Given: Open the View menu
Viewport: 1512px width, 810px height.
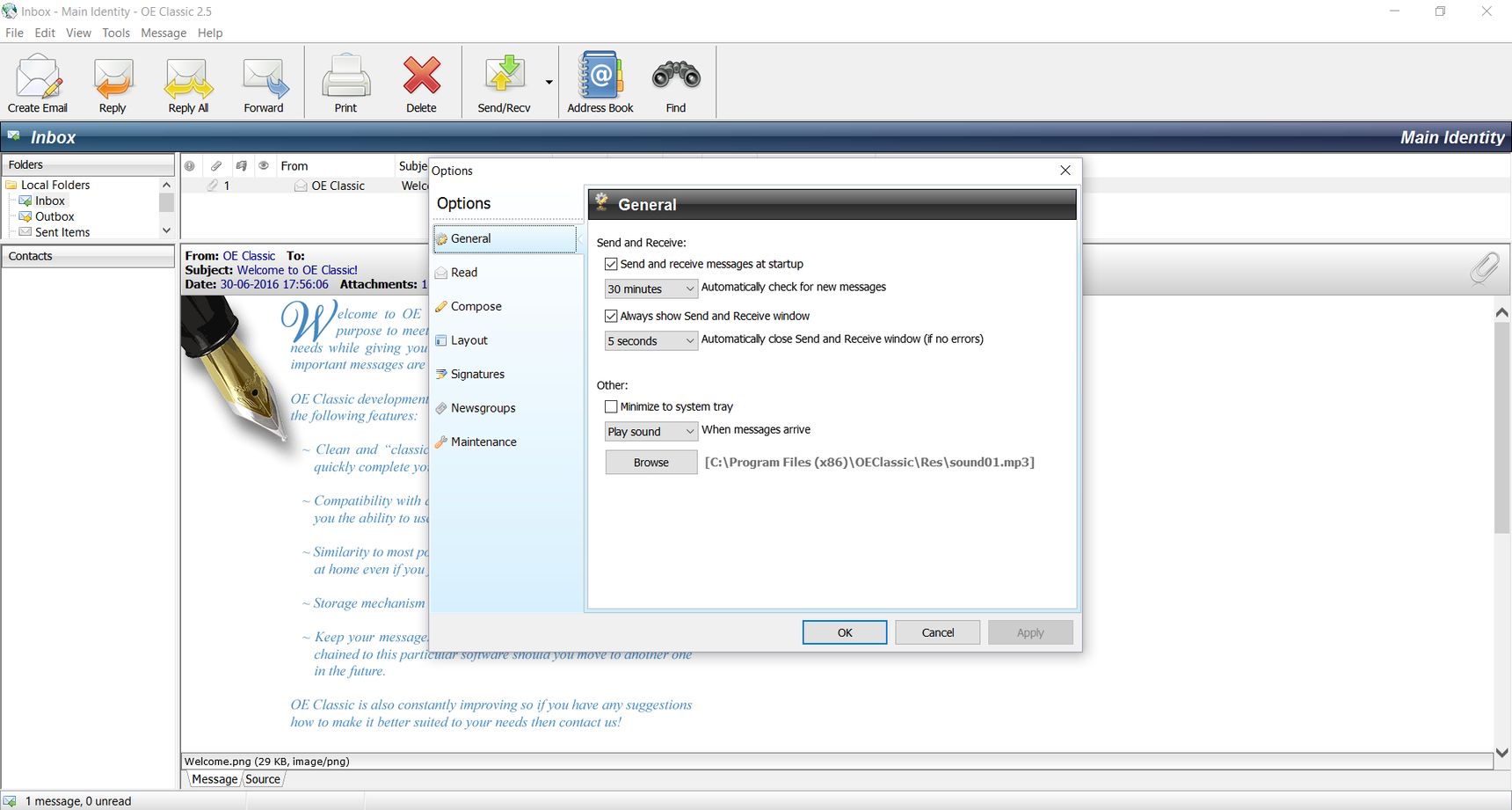Looking at the screenshot, I should (78, 33).
